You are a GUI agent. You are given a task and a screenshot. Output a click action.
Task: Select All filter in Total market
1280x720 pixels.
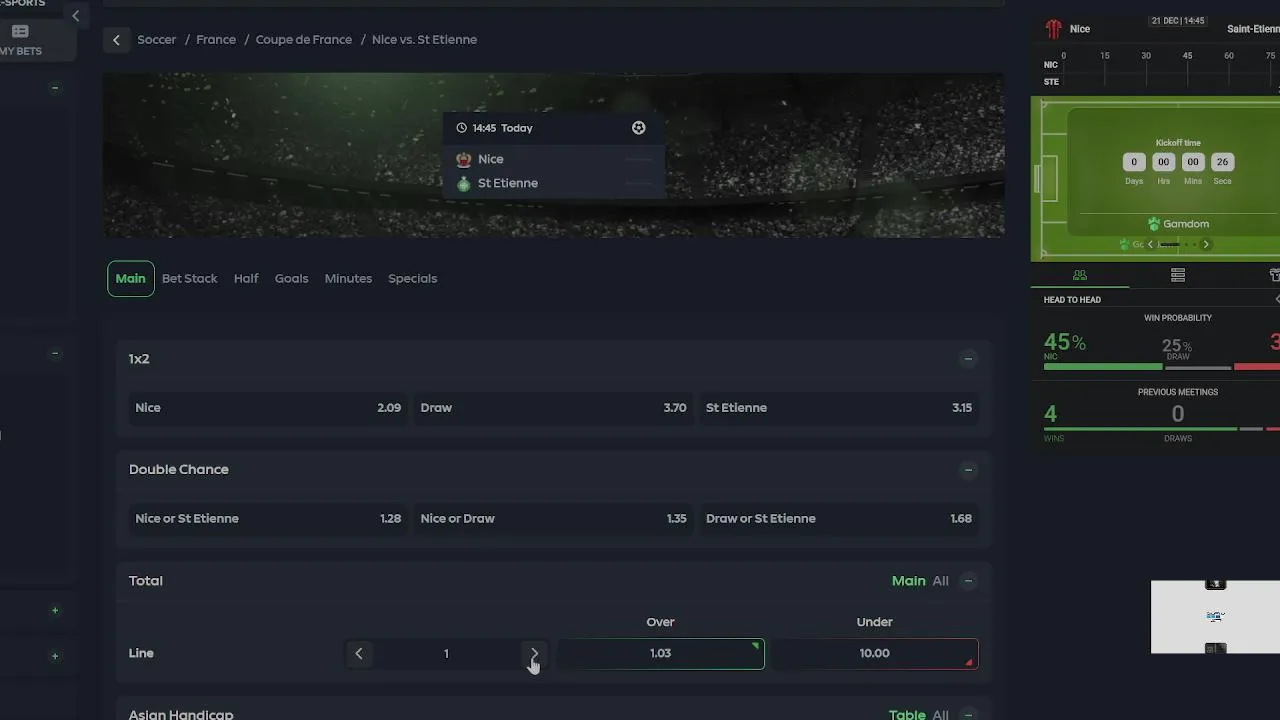[x=940, y=581]
